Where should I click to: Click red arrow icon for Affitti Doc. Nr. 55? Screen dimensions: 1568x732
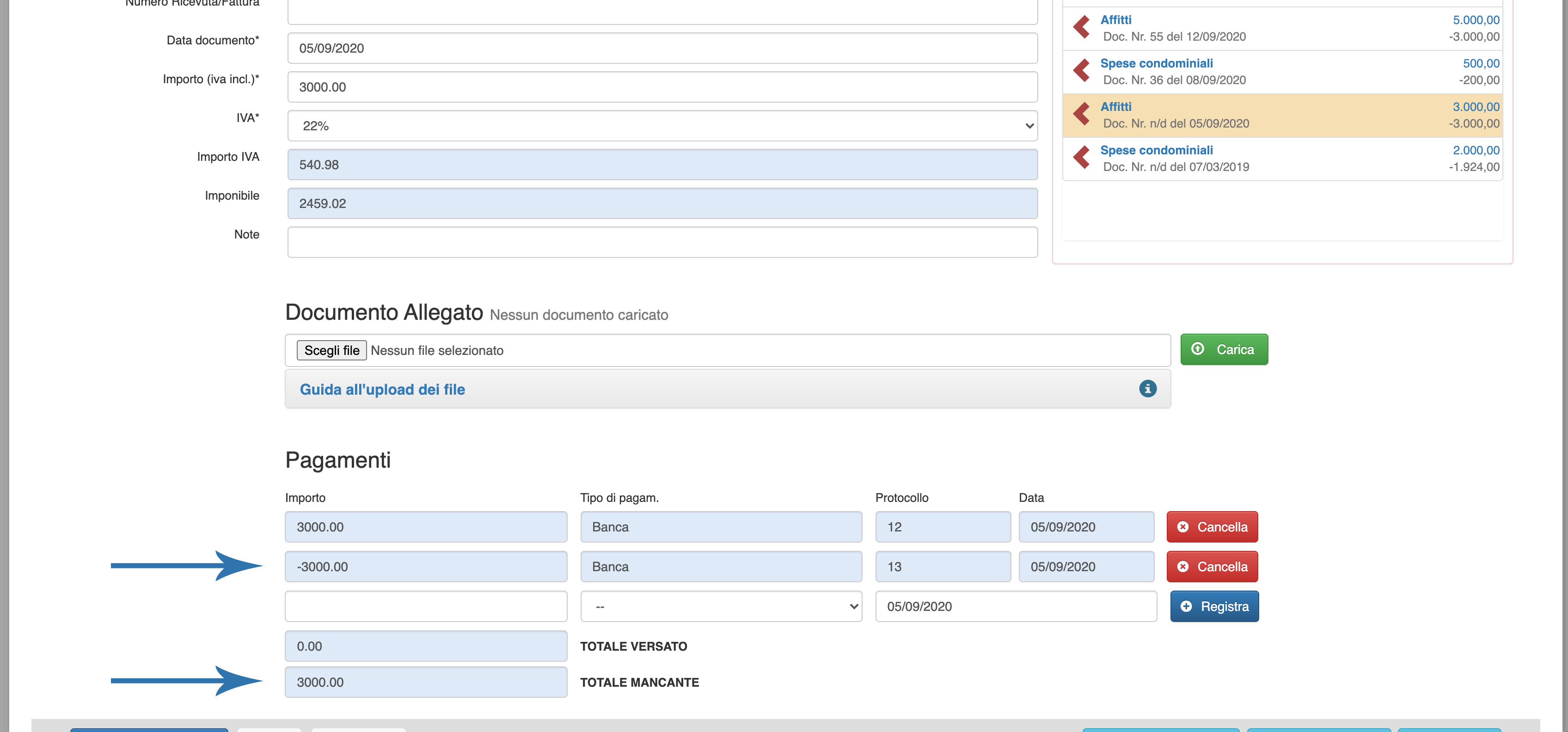tap(1082, 27)
